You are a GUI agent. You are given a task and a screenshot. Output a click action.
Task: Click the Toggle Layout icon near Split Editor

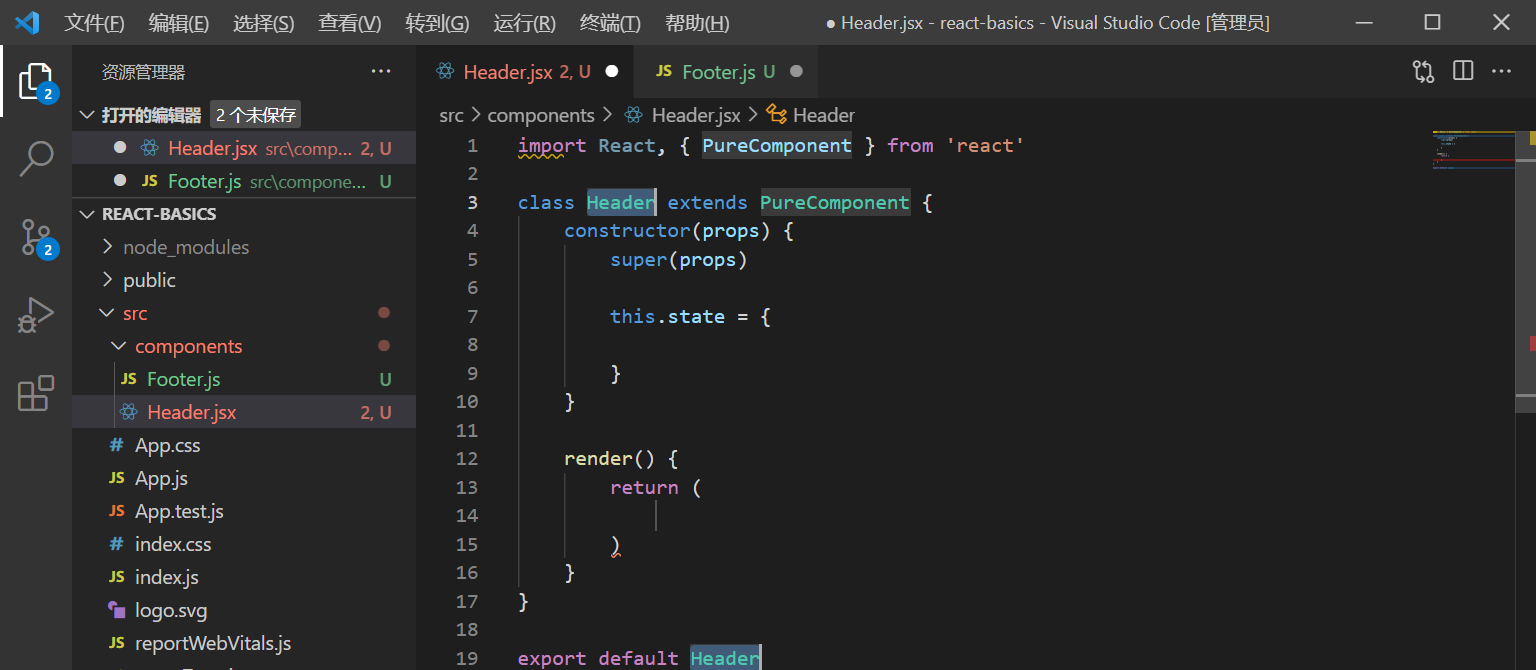(x=1422, y=71)
